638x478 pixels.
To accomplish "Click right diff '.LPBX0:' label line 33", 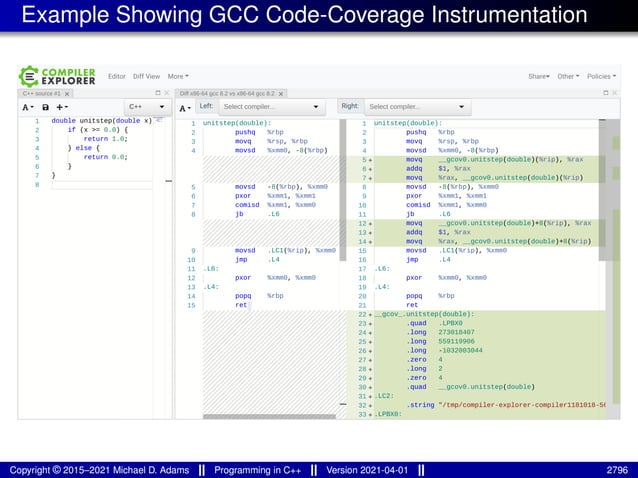I will tap(388, 414).
